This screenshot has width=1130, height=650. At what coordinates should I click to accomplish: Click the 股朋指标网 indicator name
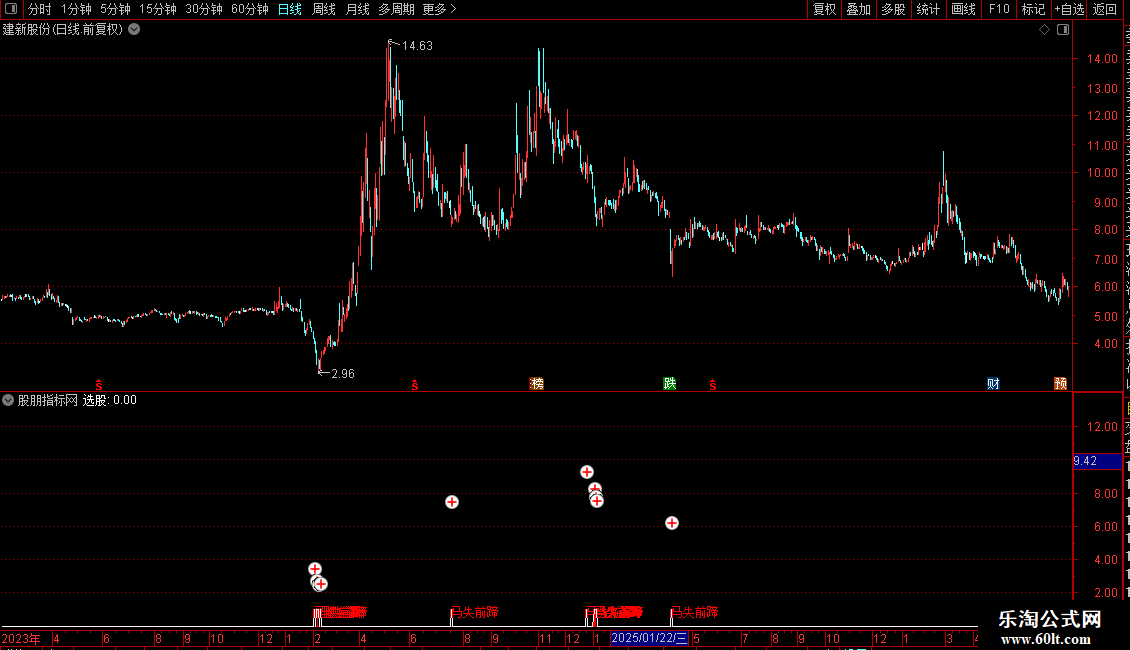point(48,400)
